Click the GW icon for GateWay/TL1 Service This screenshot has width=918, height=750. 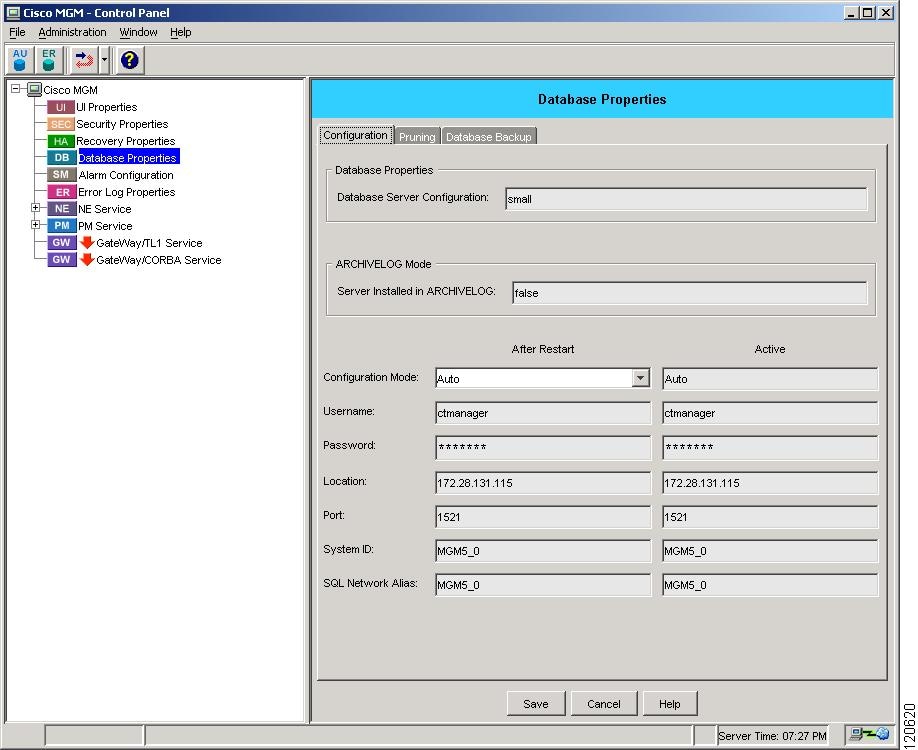click(61, 242)
